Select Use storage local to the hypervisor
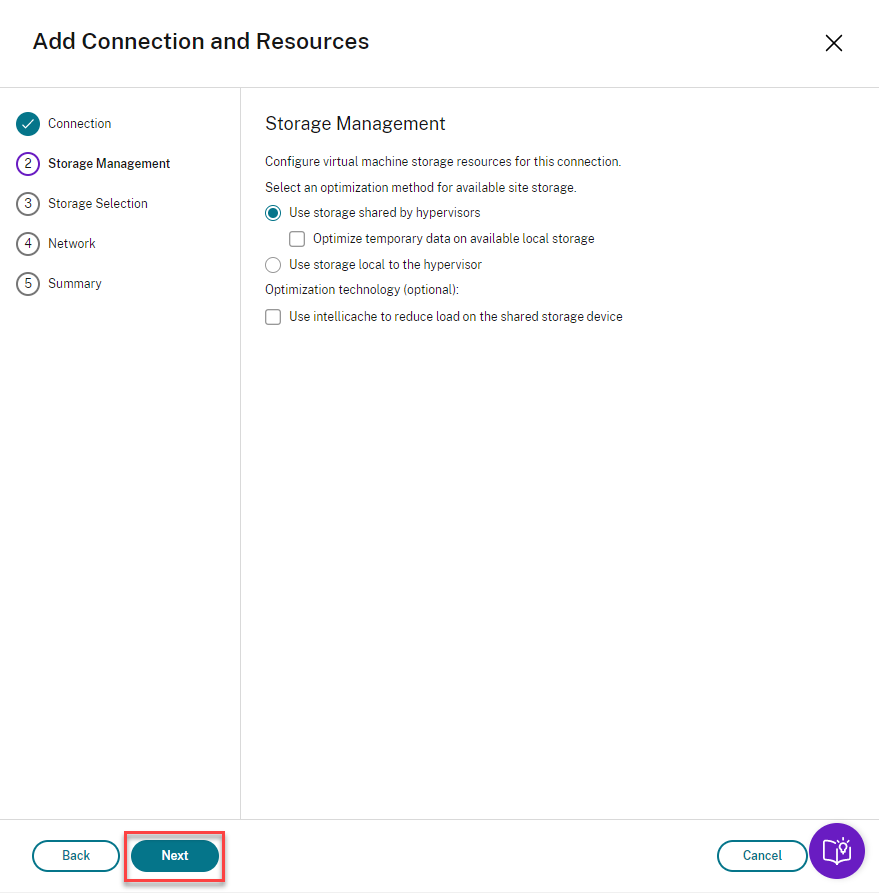 (273, 265)
